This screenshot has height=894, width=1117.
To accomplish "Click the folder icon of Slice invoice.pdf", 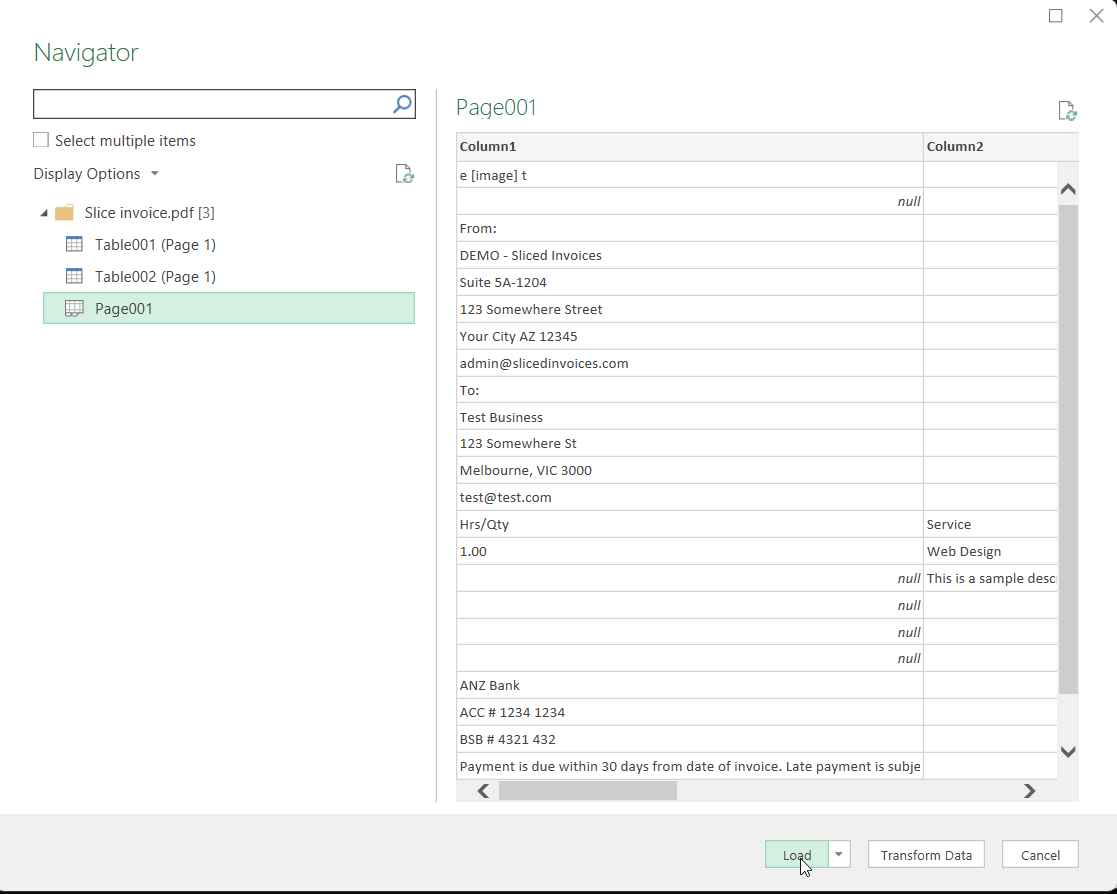I will pos(64,212).
